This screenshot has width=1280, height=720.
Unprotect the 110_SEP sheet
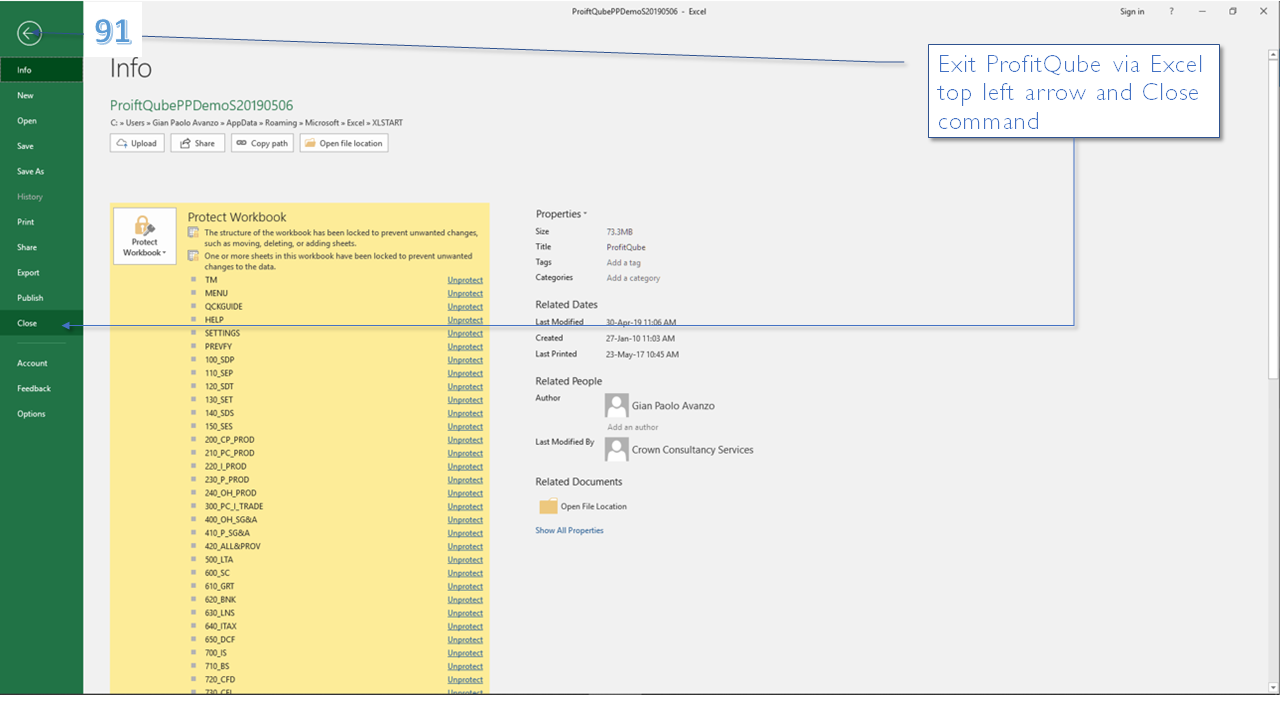point(465,373)
